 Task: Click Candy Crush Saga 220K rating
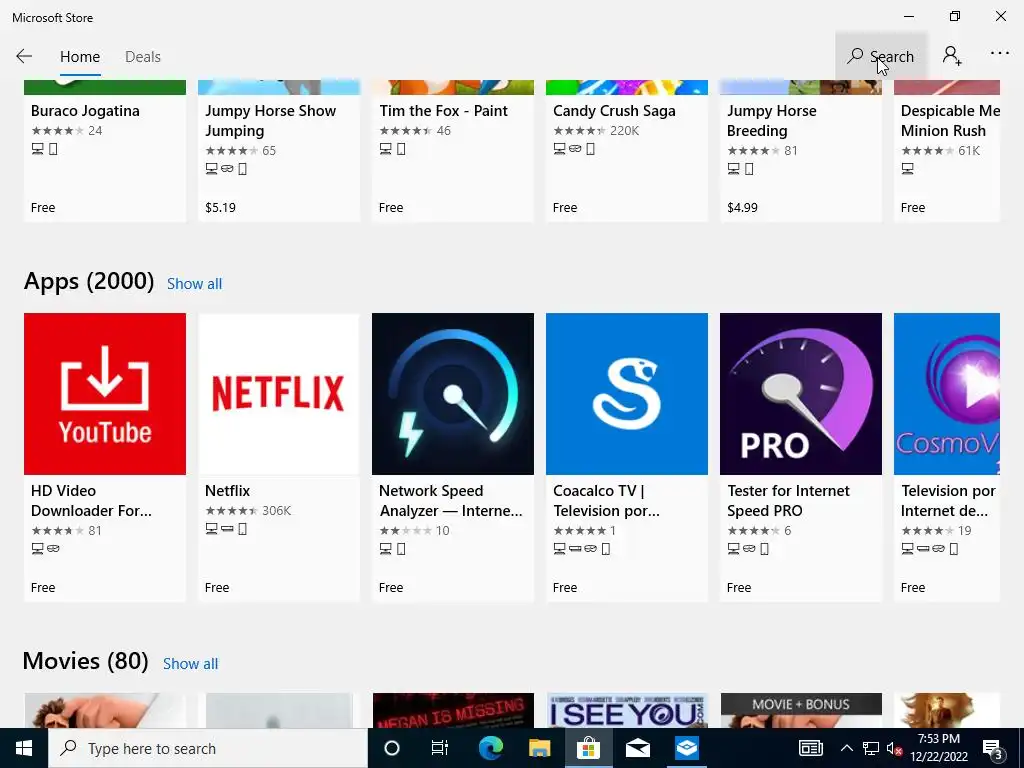tap(596, 131)
